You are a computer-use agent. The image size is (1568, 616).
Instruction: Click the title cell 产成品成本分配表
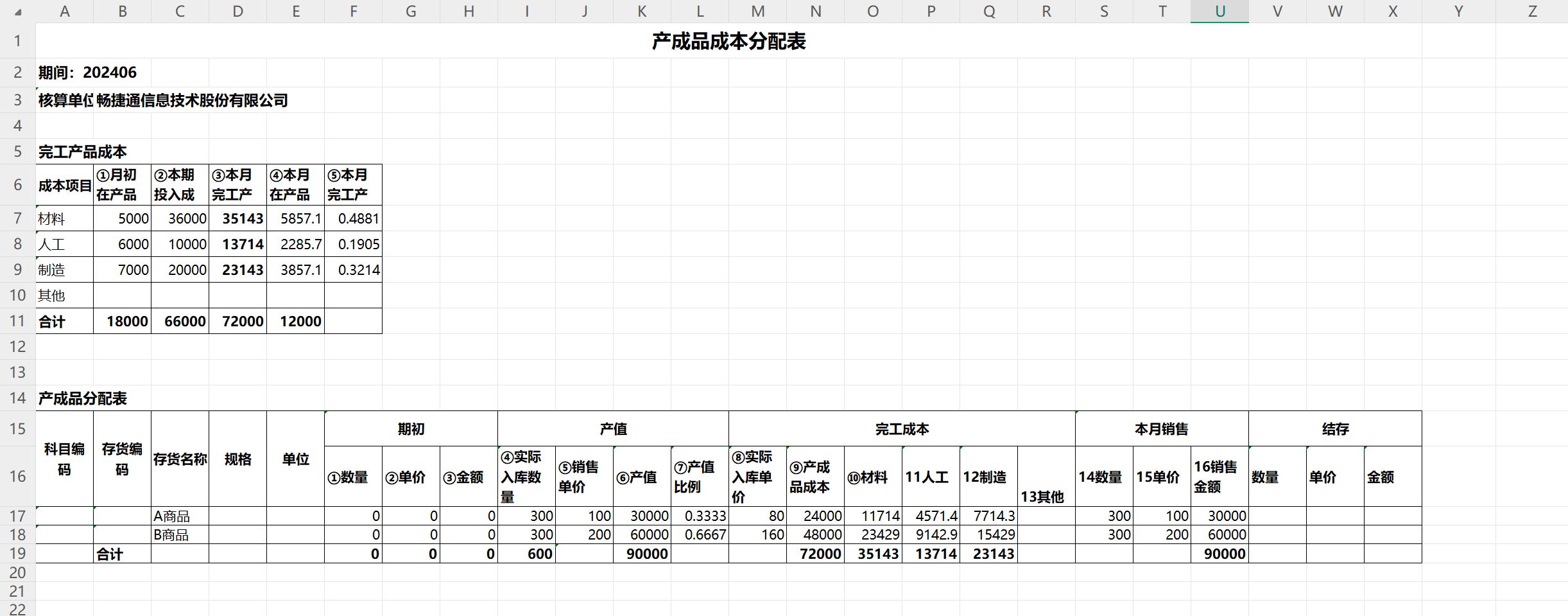(x=728, y=41)
